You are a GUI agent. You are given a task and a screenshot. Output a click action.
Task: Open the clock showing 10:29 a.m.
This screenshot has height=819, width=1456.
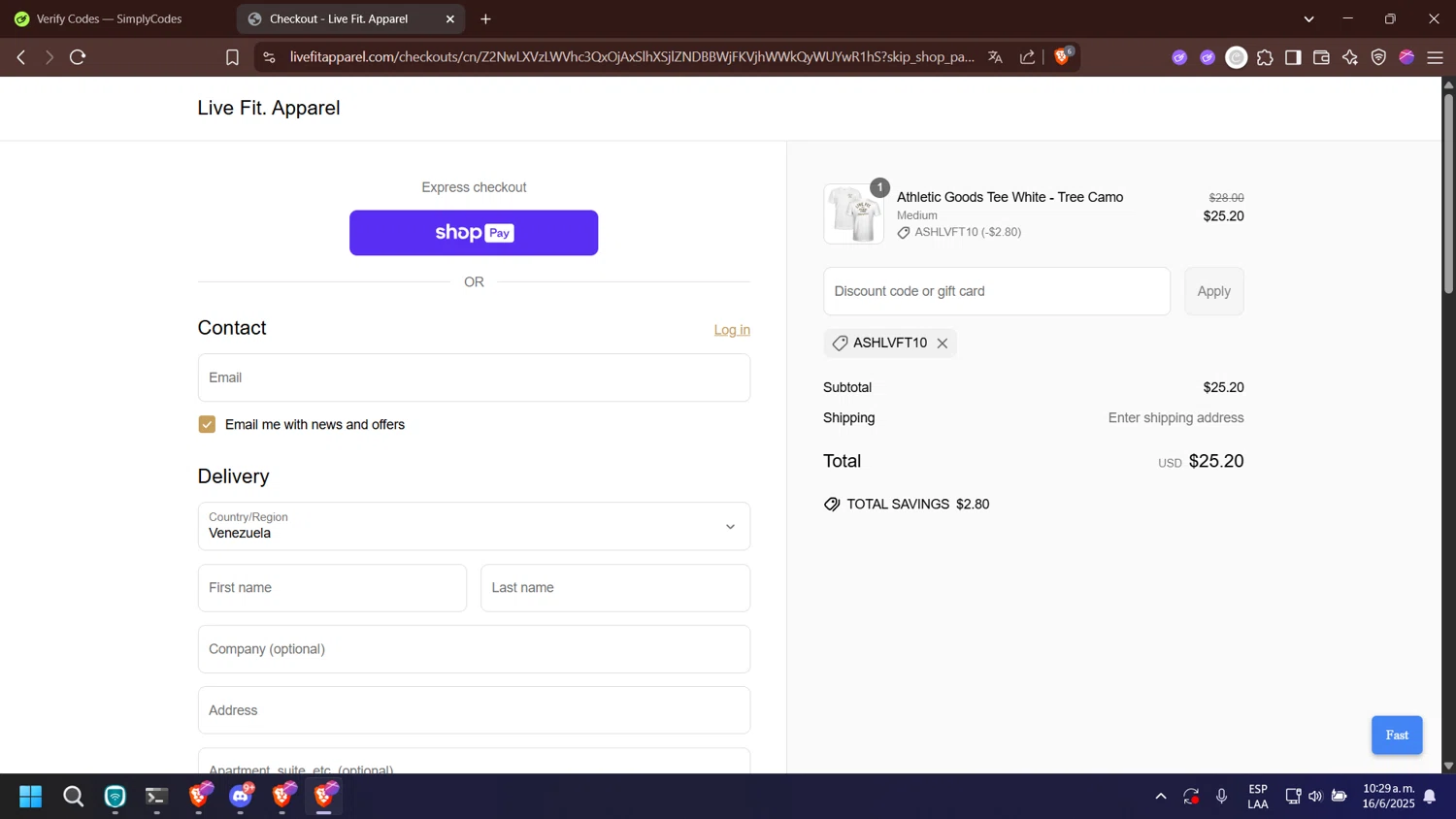click(x=1388, y=797)
